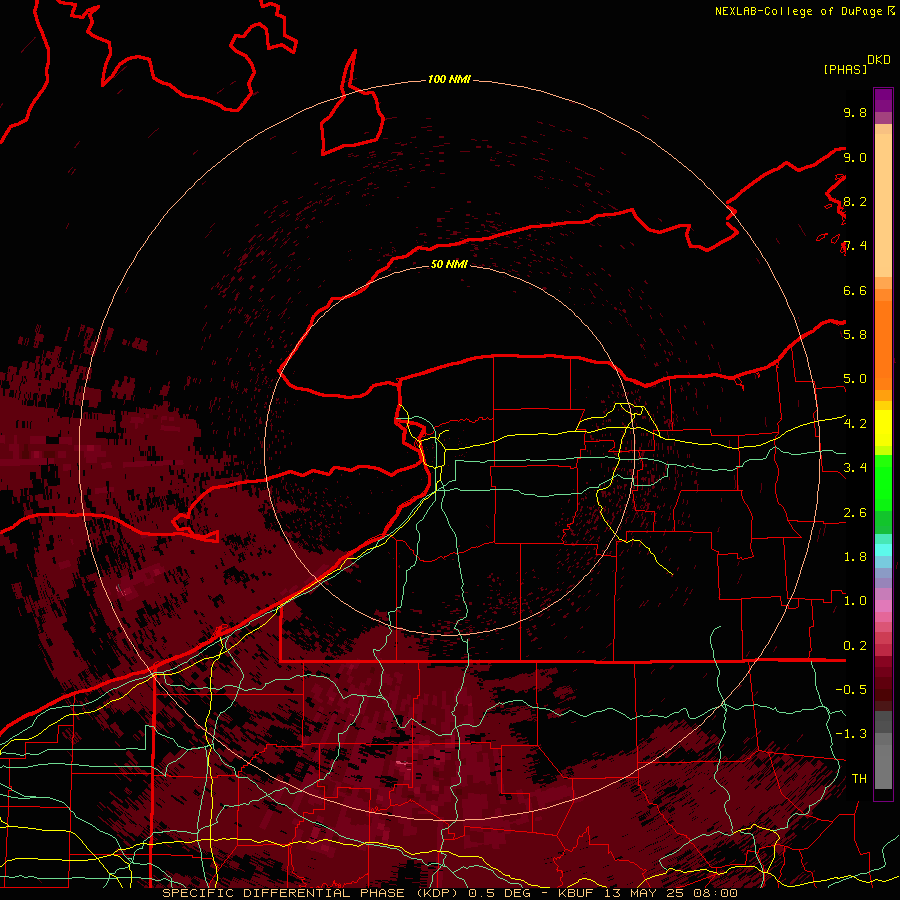Click the 9.8 value on color scale
The height and width of the screenshot is (900, 900).
point(855,112)
